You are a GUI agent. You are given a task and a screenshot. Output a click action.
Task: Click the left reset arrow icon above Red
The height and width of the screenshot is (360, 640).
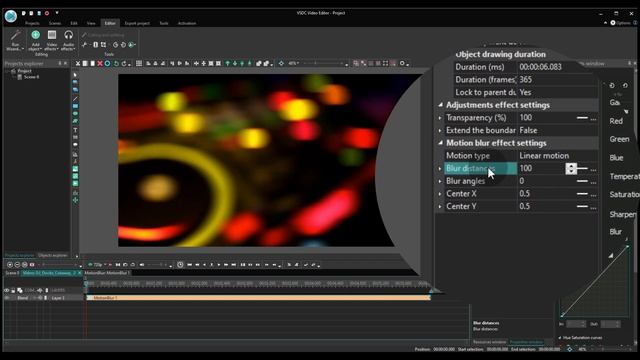tap(612, 85)
